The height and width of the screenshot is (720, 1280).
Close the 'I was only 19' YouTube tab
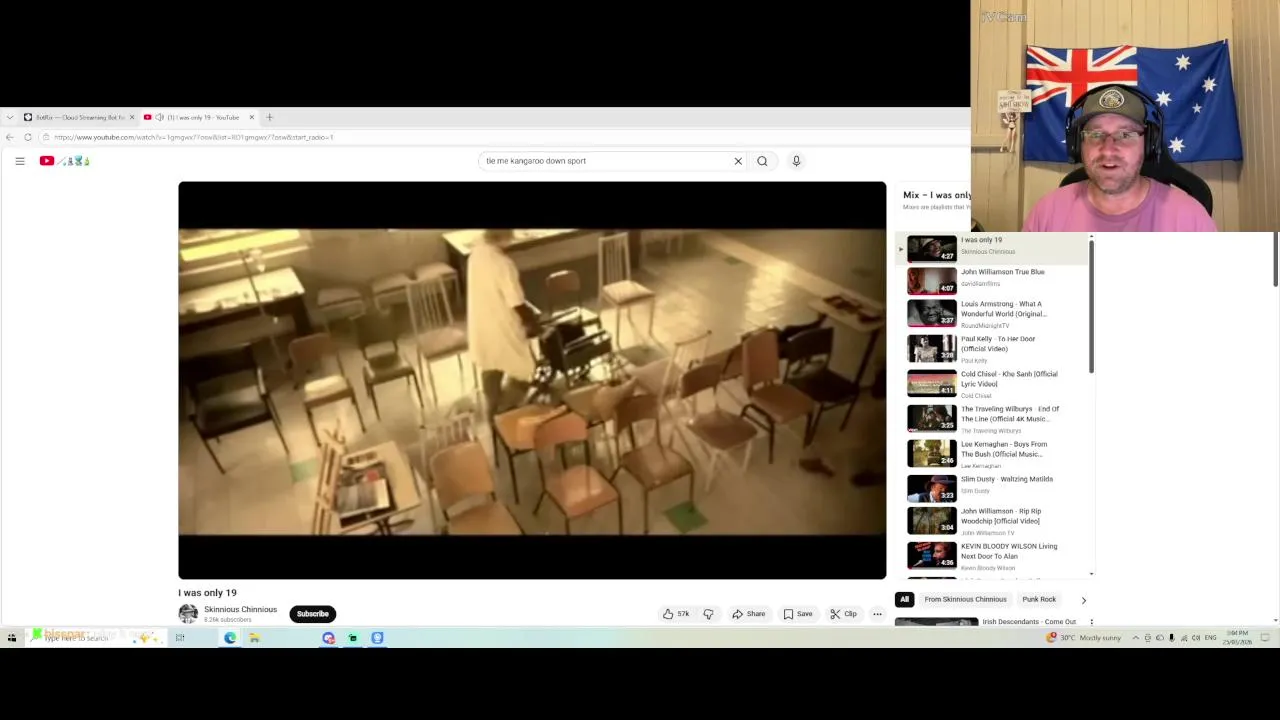click(251, 117)
